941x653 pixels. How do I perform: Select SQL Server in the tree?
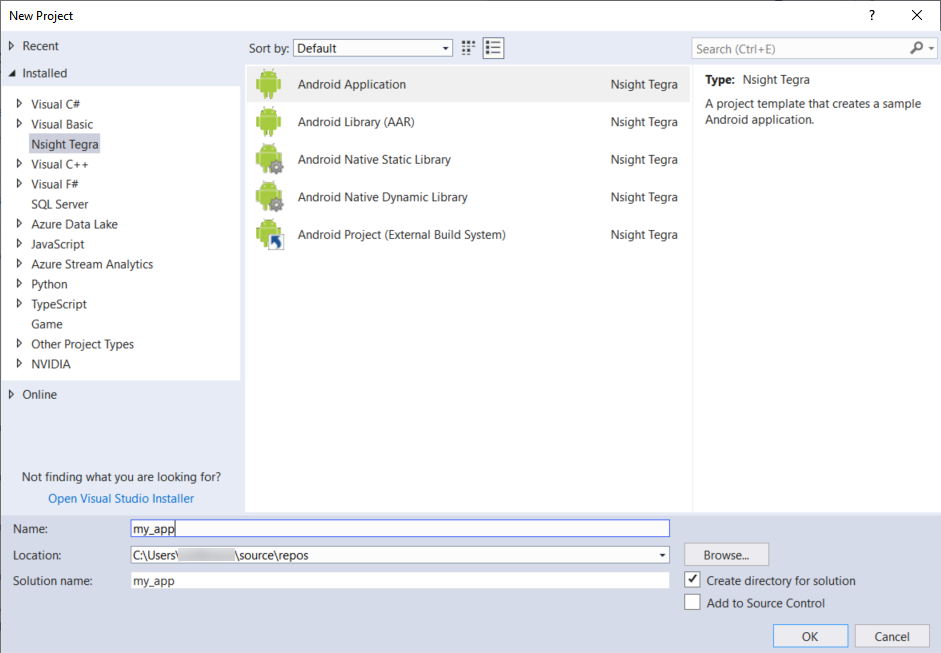pos(59,204)
